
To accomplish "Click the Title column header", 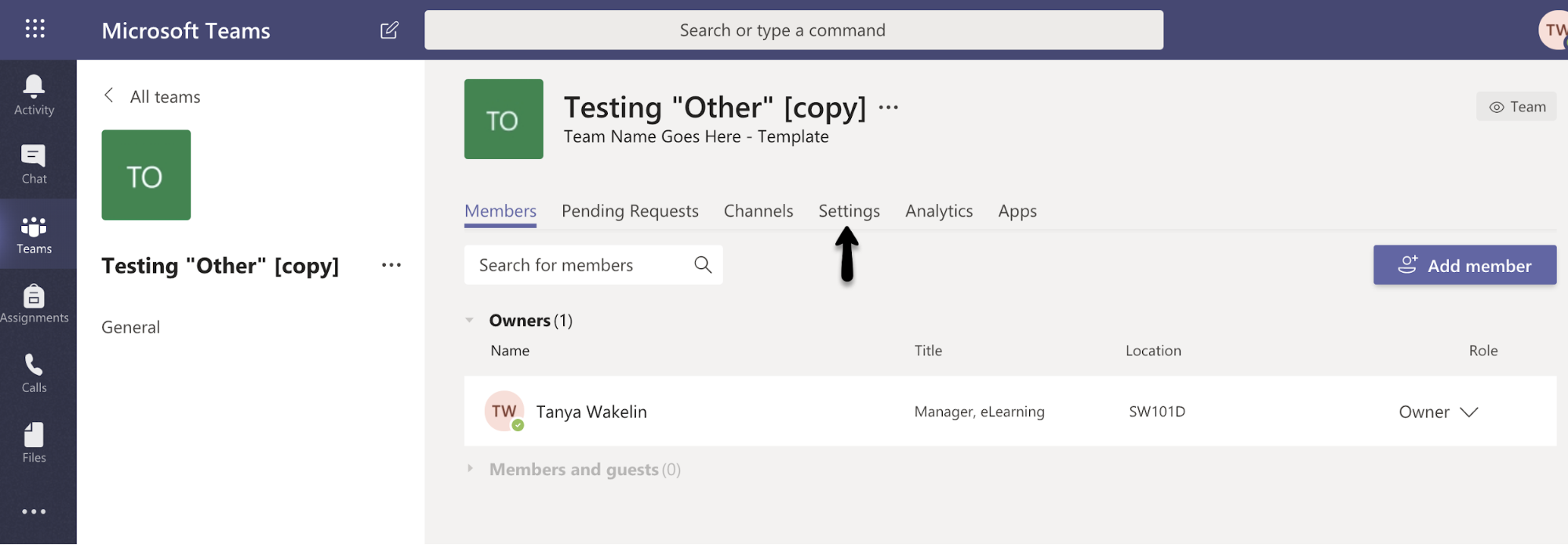I will (x=928, y=351).
